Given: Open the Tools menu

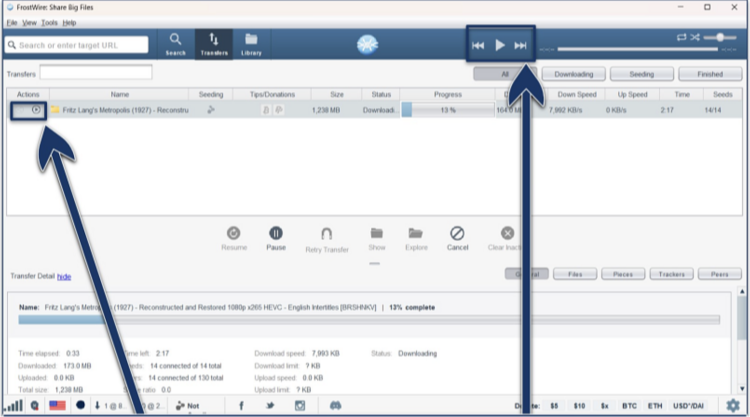Looking at the screenshot, I should [x=49, y=22].
